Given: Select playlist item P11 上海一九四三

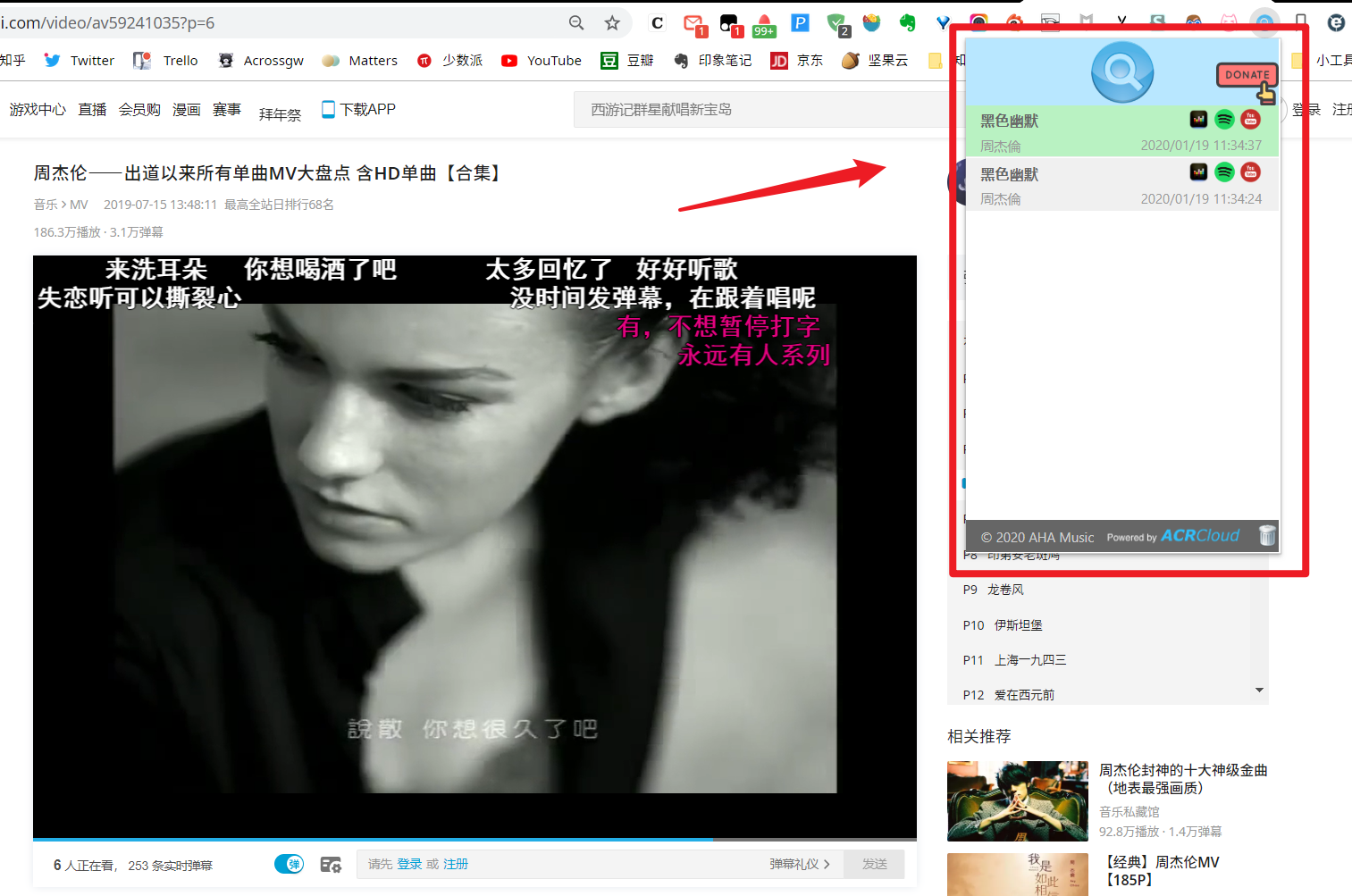Looking at the screenshot, I should coord(1014,660).
